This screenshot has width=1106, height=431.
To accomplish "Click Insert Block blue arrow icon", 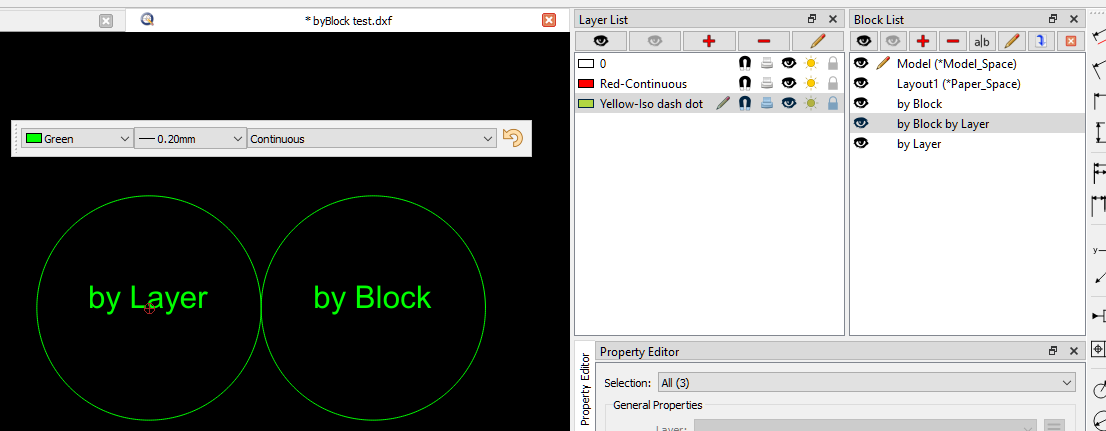I will 1041,41.
